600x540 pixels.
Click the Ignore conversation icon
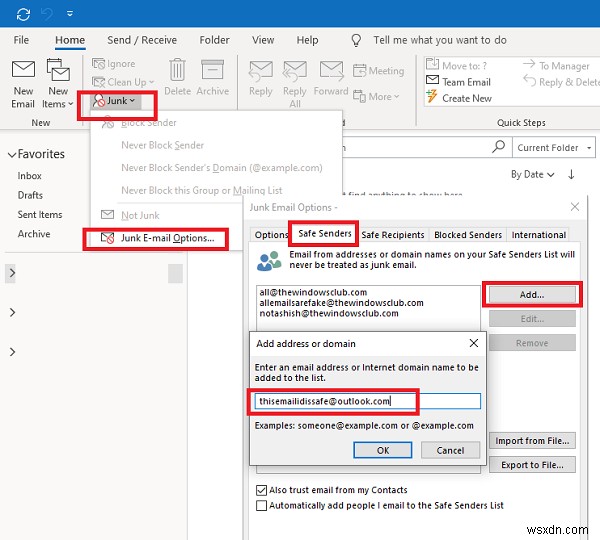98,64
